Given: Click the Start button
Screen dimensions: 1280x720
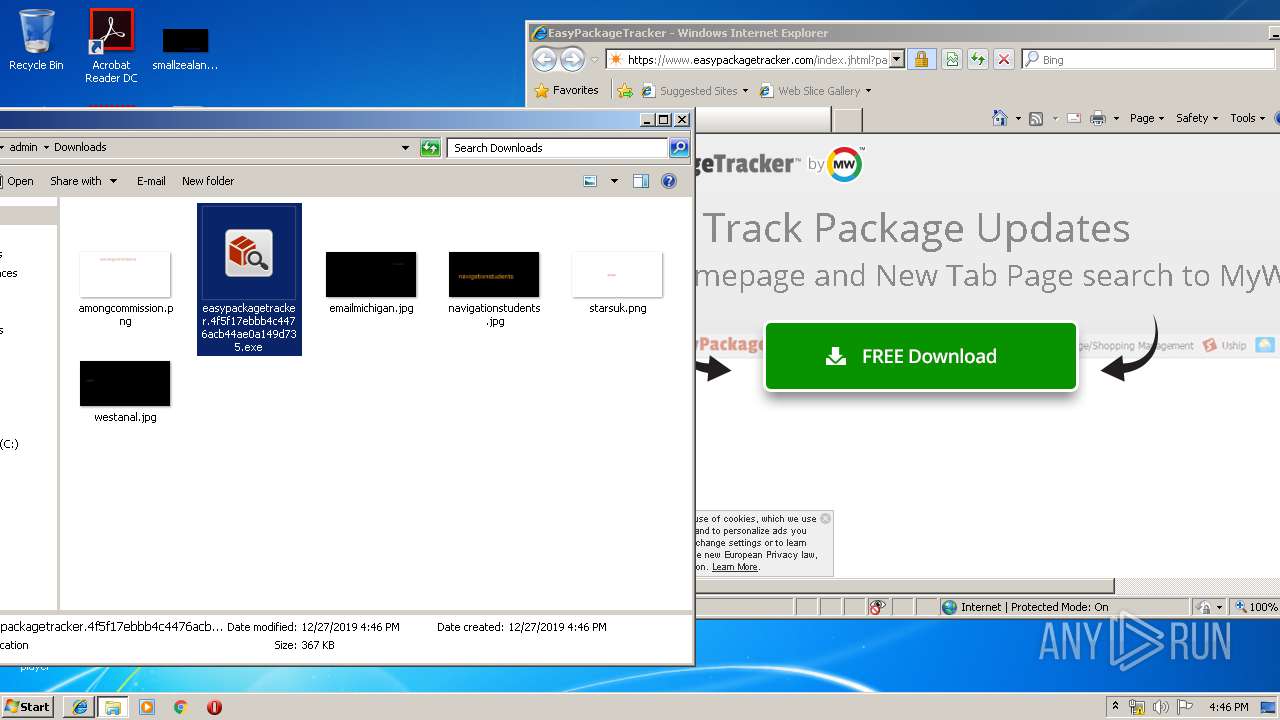Looking at the screenshot, I should pyautogui.click(x=27, y=707).
